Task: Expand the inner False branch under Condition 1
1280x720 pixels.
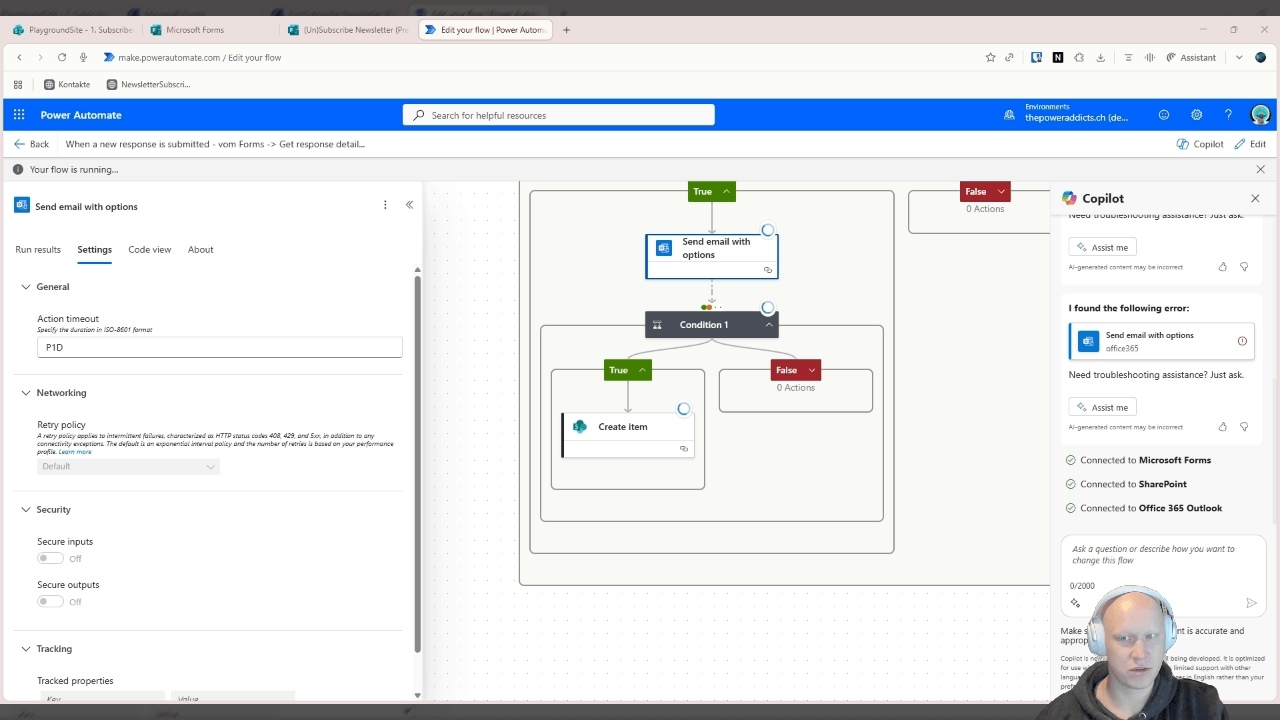Action: [796, 370]
